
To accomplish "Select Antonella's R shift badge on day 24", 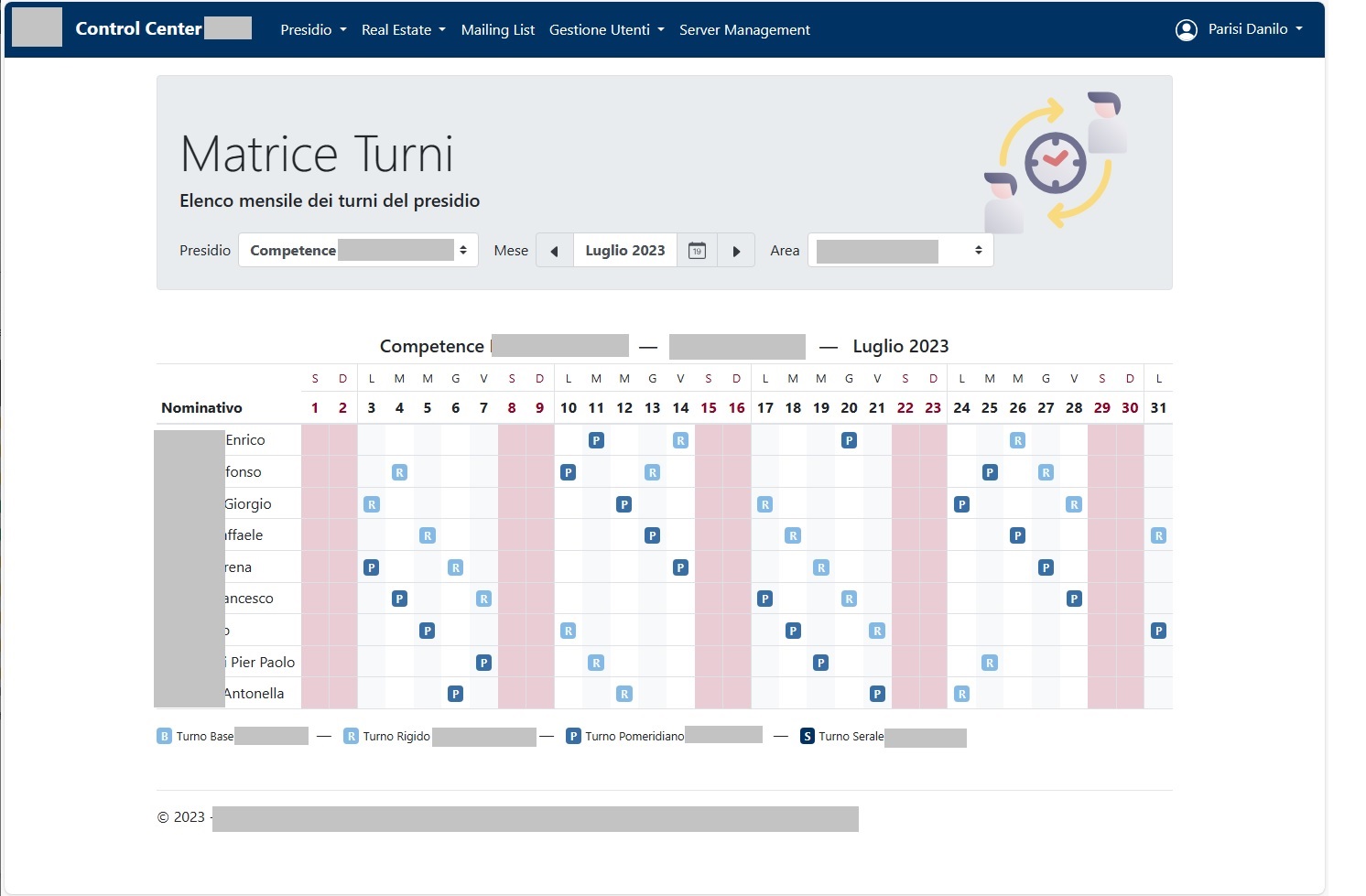I will tap(961, 694).
